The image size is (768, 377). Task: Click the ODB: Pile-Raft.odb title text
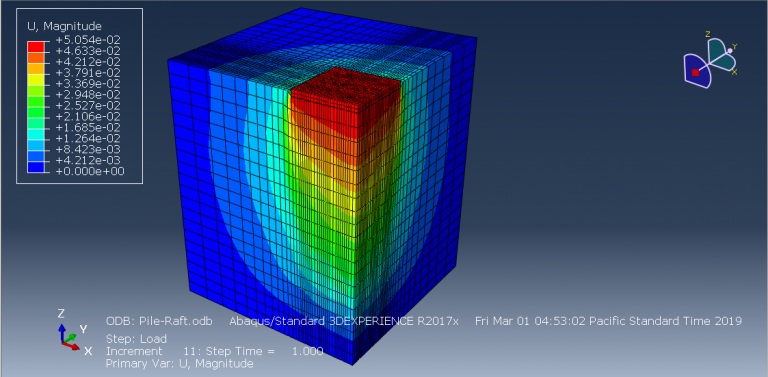(x=159, y=321)
